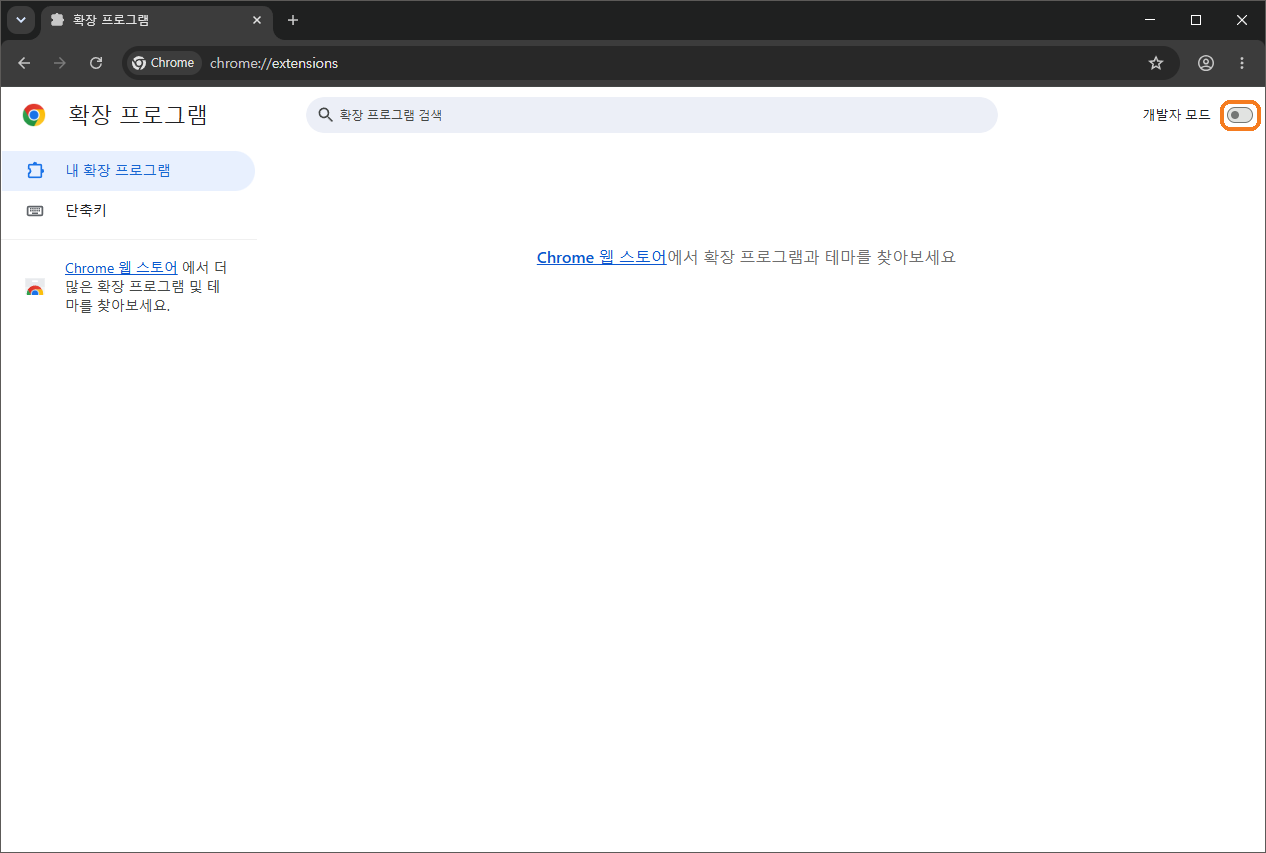Image resolution: width=1266 pixels, height=853 pixels.
Task: Click the magnifier icon in search box
Action: click(325, 115)
